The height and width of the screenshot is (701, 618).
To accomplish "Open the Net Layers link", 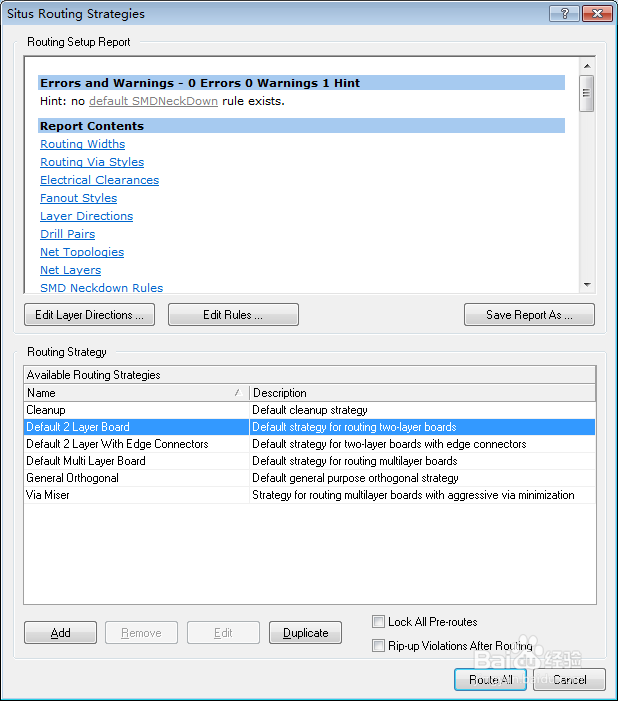I will pos(71,270).
